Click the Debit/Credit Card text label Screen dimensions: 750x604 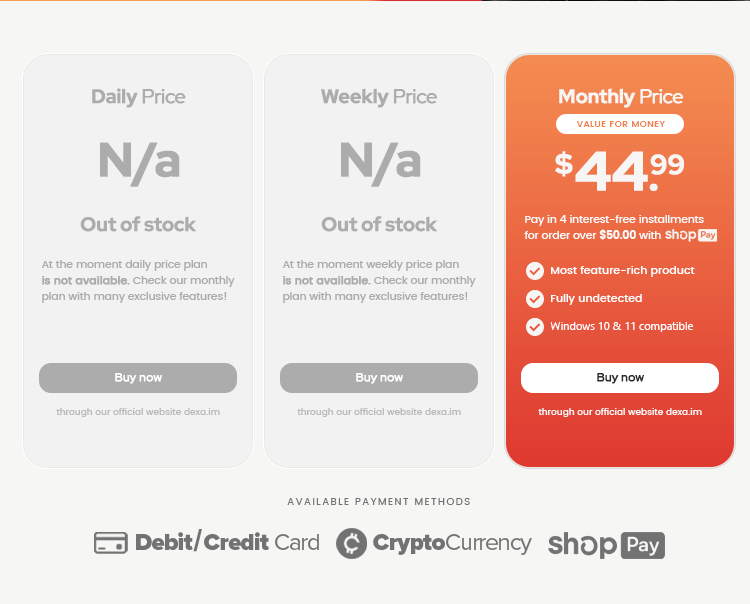(x=227, y=543)
